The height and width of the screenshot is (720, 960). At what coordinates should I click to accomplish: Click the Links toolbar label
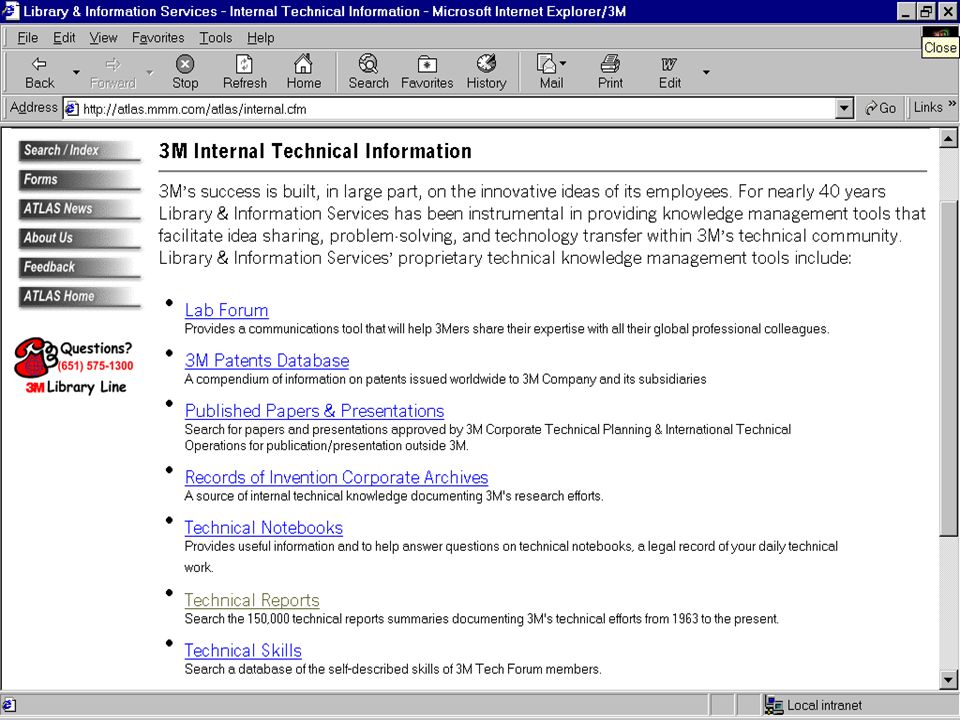(x=928, y=108)
